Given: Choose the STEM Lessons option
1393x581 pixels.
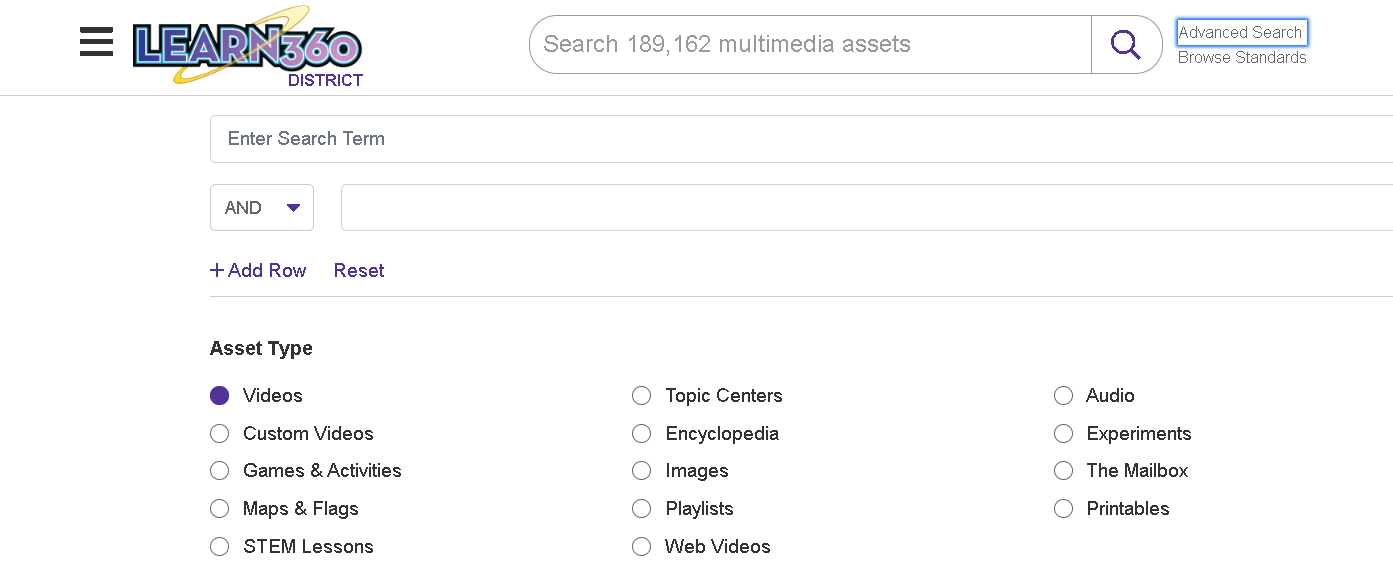Looking at the screenshot, I should (x=220, y=546).
